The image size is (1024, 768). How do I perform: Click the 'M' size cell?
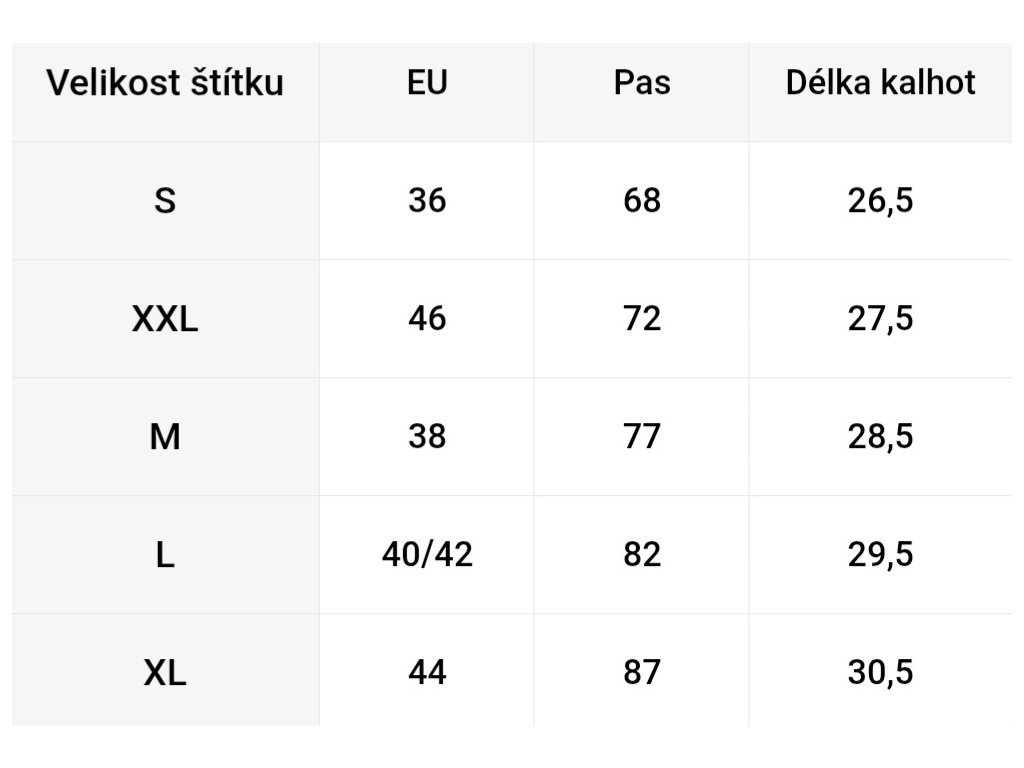tap(165, 437)
